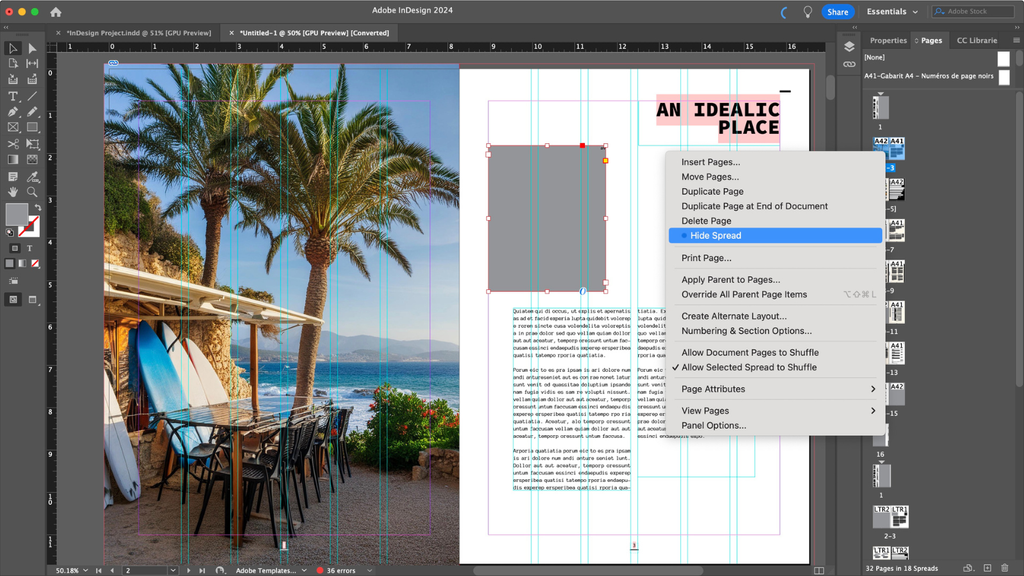Switch to the Properties tab
Screen dimensions: 1024x576
pos(888,40)
